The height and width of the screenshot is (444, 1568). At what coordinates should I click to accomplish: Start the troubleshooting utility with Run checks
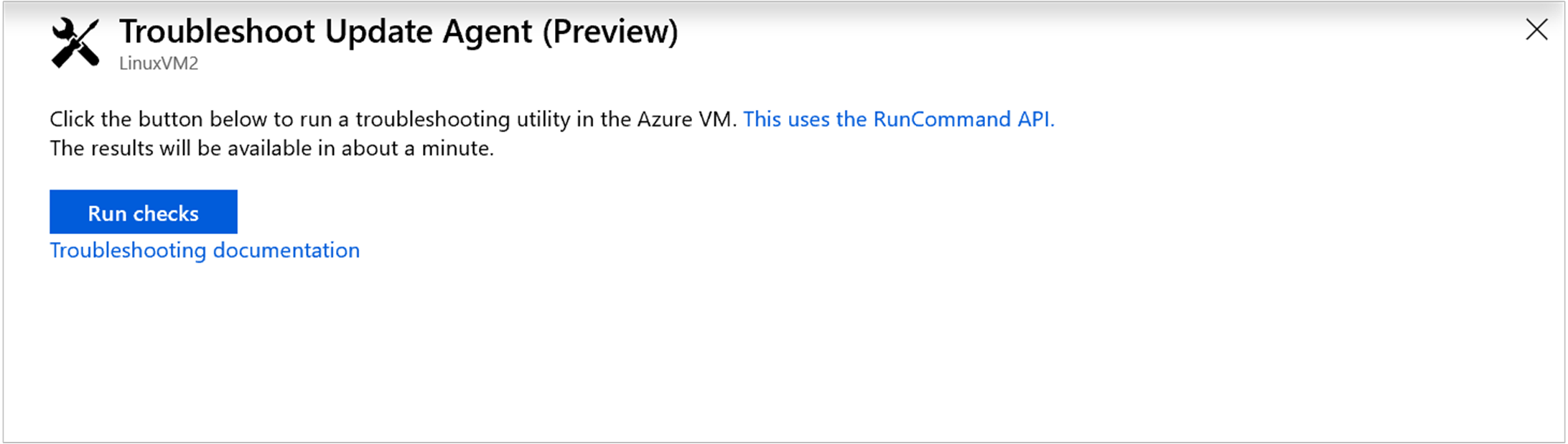pyautogui.click(x=144, y=213)
